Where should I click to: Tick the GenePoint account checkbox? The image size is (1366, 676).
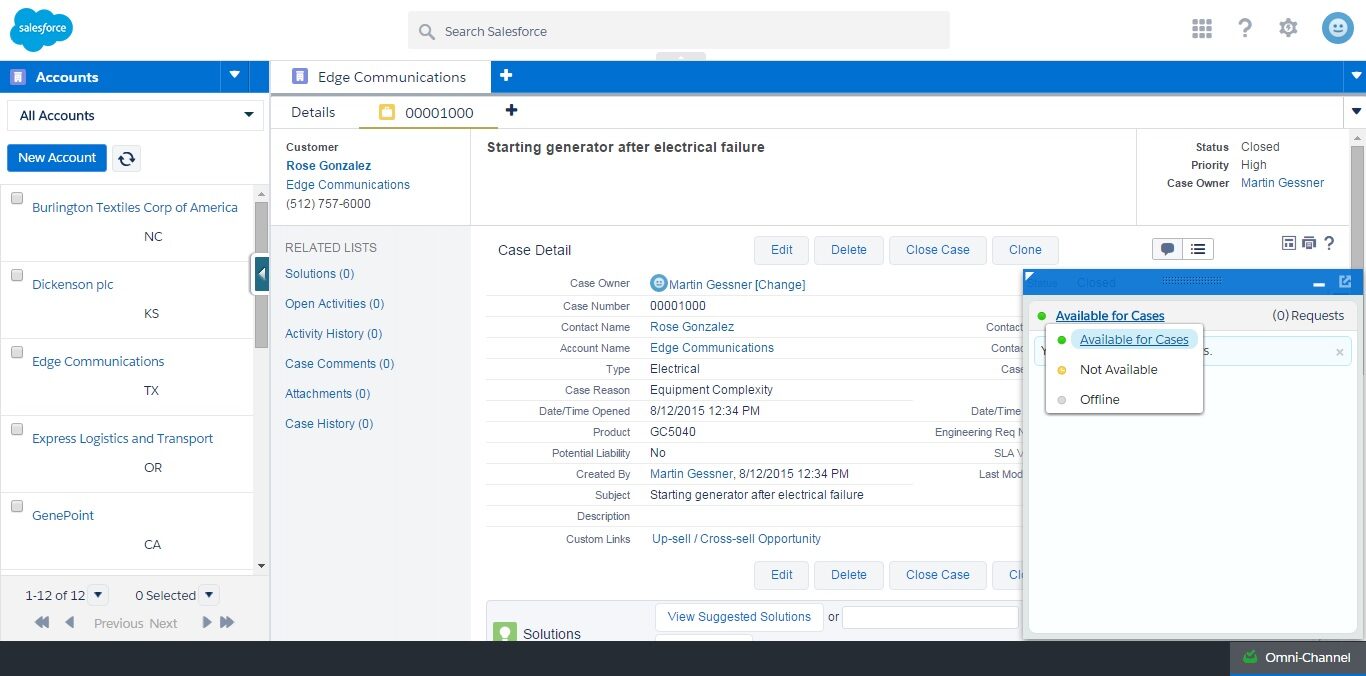(17, 506)
